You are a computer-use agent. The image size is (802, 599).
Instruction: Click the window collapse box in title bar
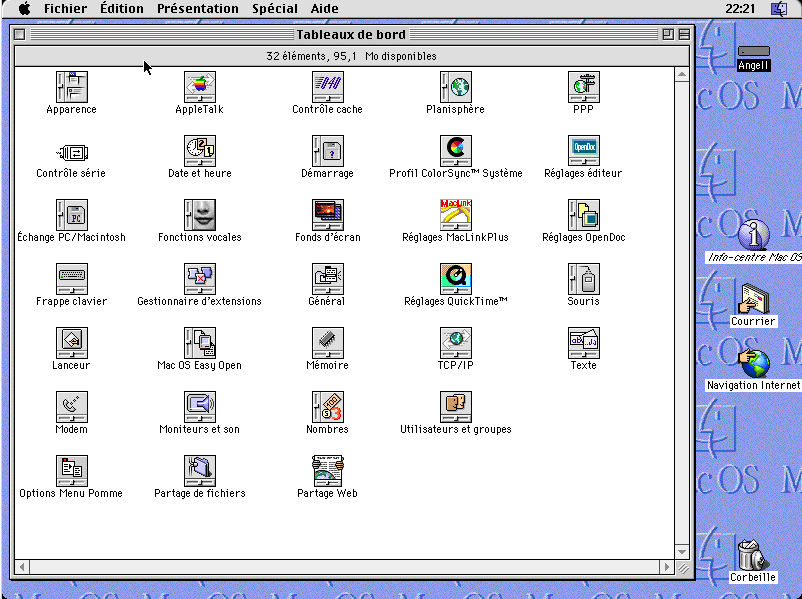pos(684,34)
